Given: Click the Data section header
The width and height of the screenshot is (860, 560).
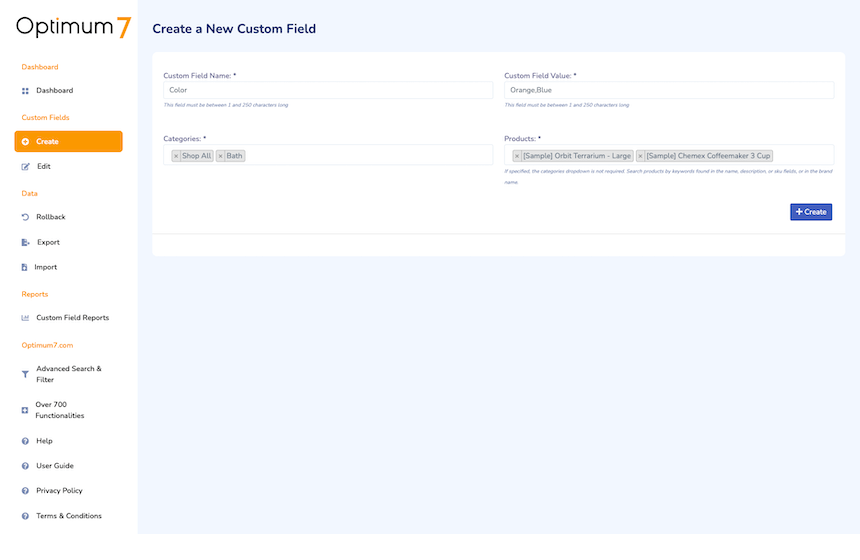Looking at the screenshot, I should coord(30,194).
